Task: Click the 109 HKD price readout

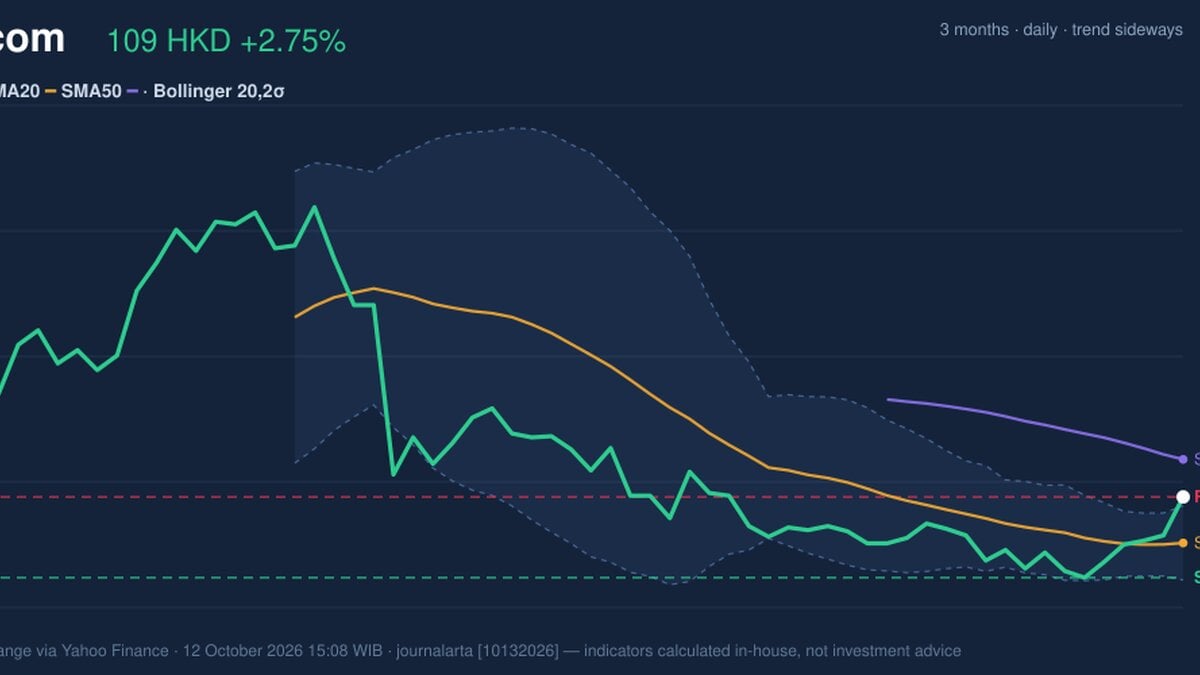Action: coord(168,41)
